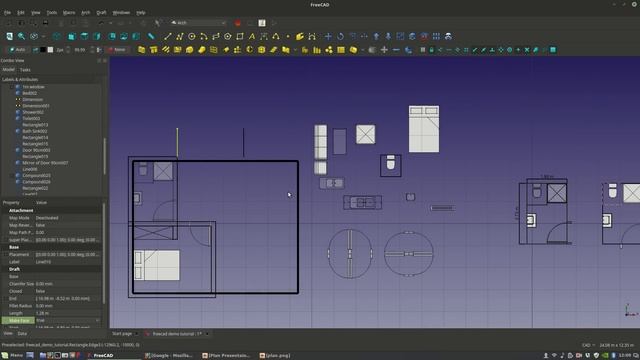Click the Draft Rotate tool
The image size is (640, 360).
point(340,36)
